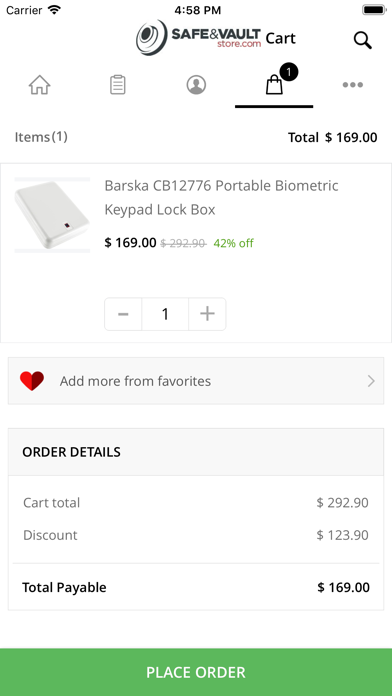Screen dimensions: 392x696
Task: Tap the 42% off discount label
Action: (234, 243)
